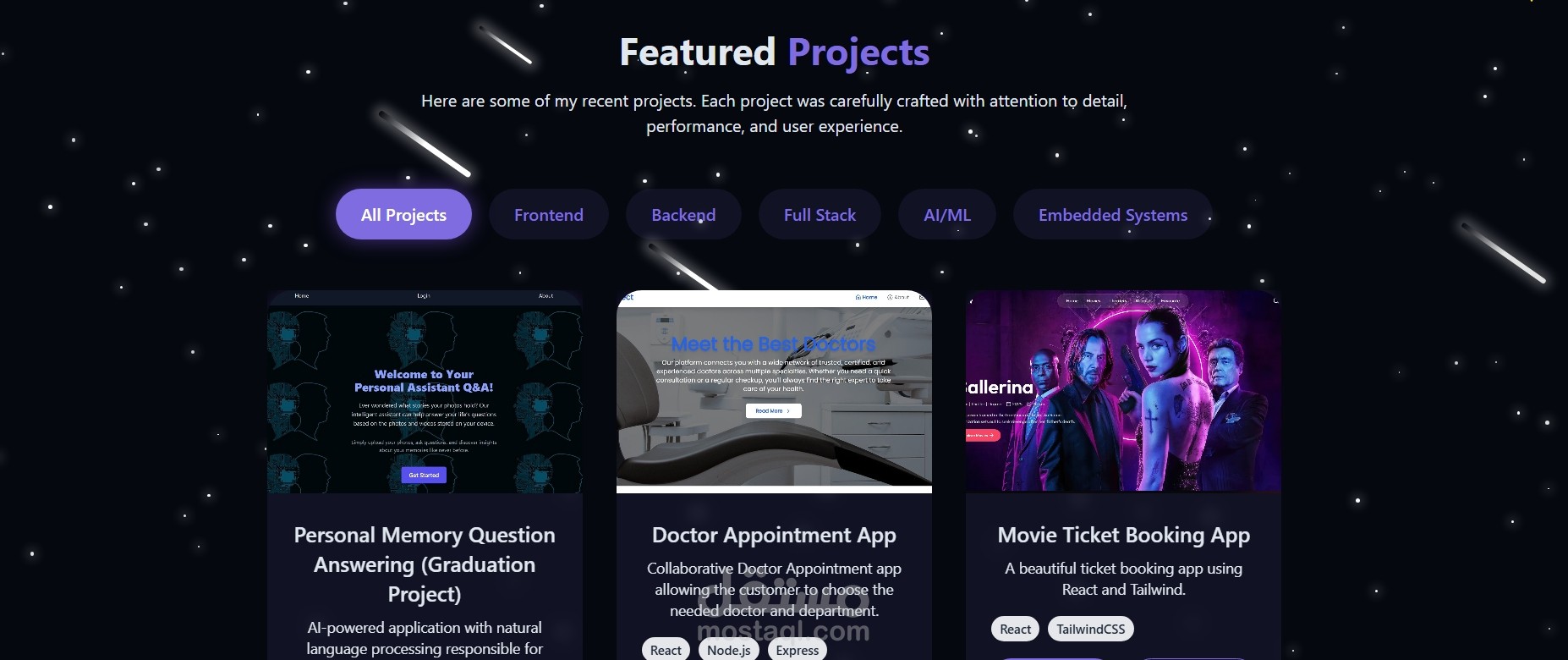Switch to Full Stack filter

point(820,214)
